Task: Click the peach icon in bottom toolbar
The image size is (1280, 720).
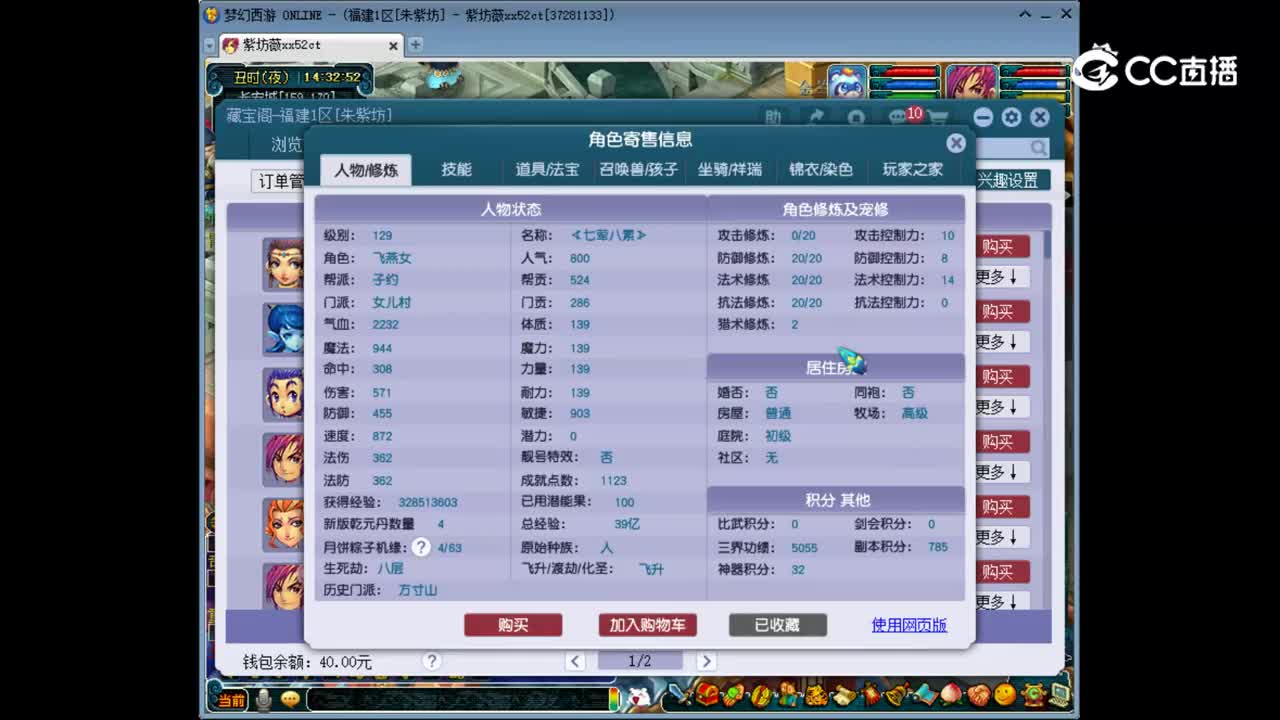Action: [951, 694]
